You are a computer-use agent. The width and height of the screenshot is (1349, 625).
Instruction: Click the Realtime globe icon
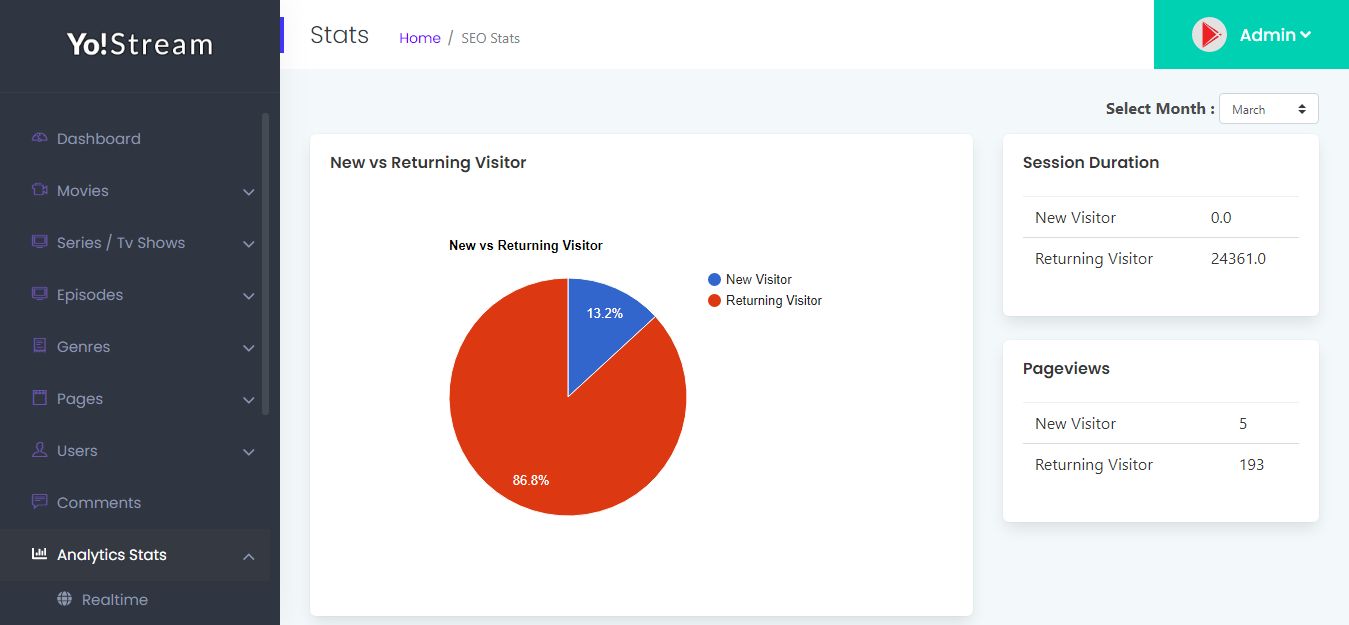(x=65, y=599)
